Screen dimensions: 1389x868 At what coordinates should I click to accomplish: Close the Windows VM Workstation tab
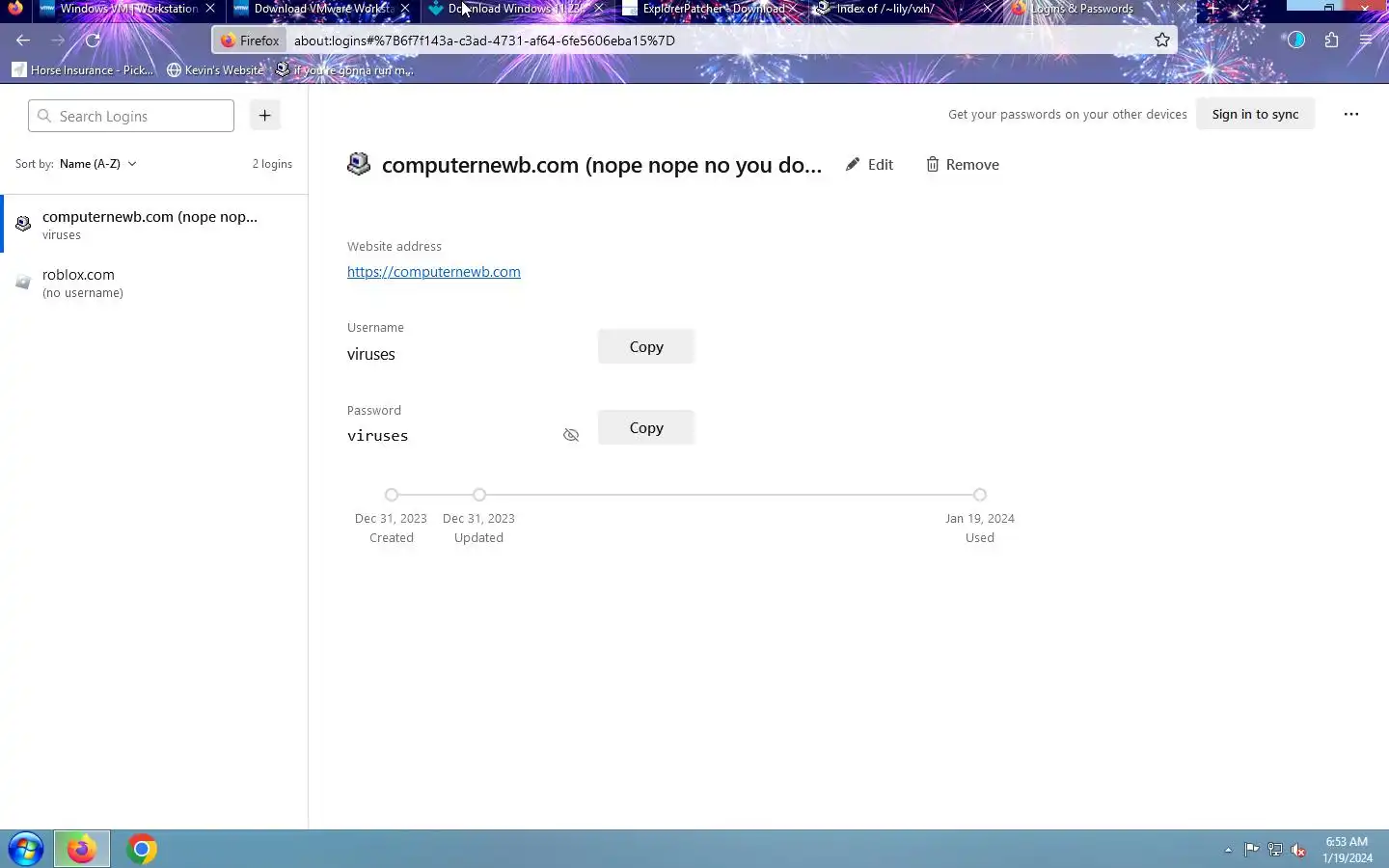point(210,9)
